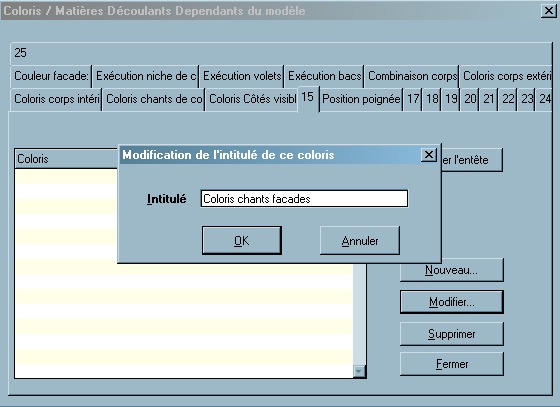Click the Intitulé text field
Image resolution: width=560 pixels, height=407 pixels.
click(304, 199)
